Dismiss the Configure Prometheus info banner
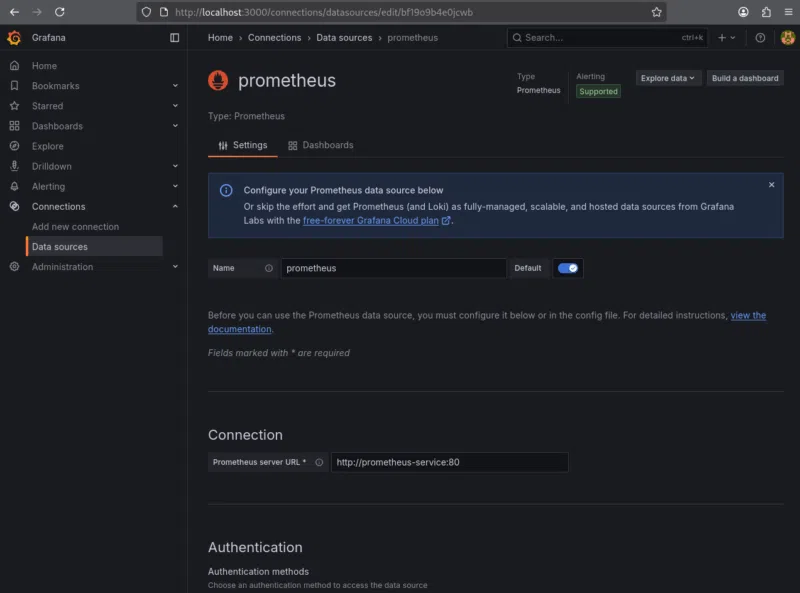Viewport: 800px width, 593px height. 771,185
